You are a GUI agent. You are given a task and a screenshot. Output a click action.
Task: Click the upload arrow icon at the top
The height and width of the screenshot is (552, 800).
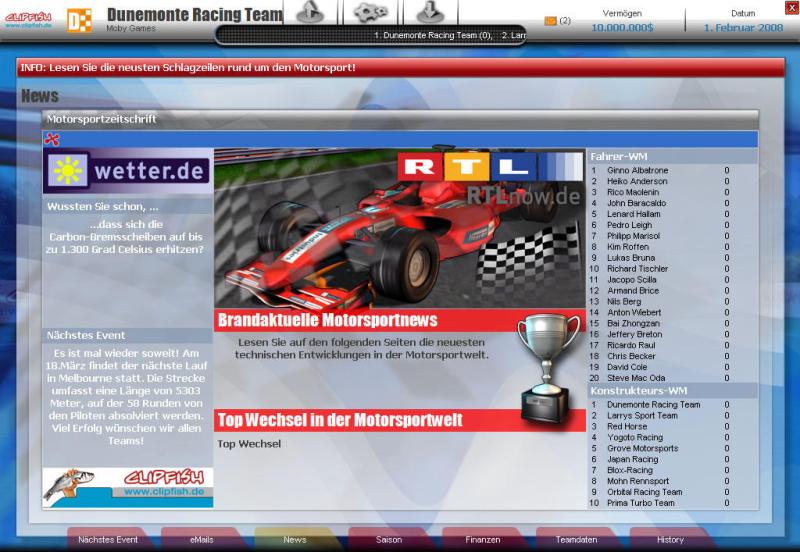pos(311,12)
